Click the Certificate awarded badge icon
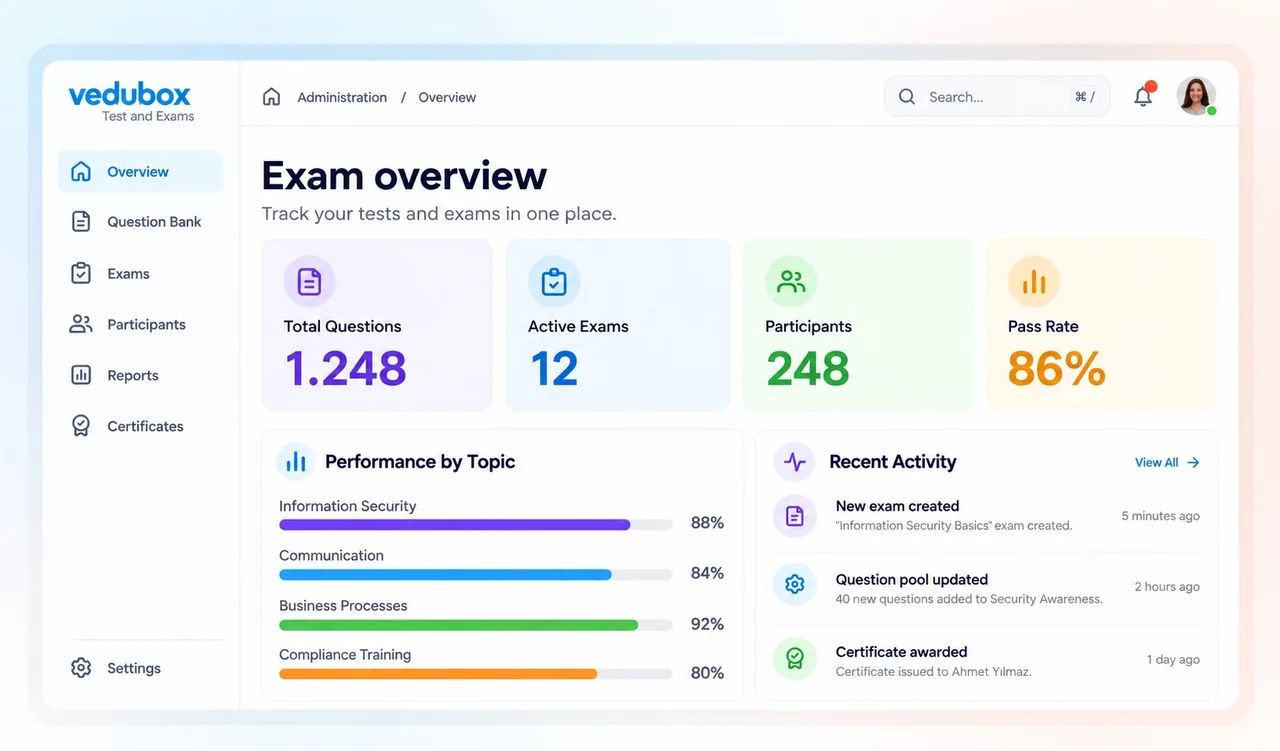The image size is (1280, 751). pos(795,659)
